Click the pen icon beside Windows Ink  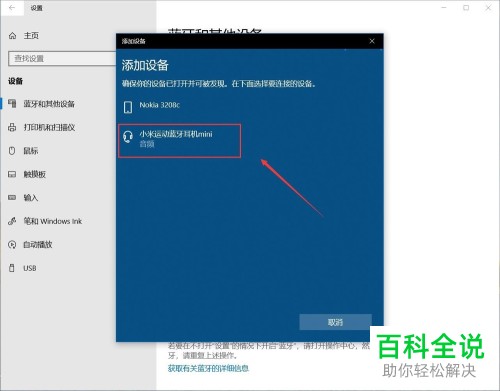[12, 221]
